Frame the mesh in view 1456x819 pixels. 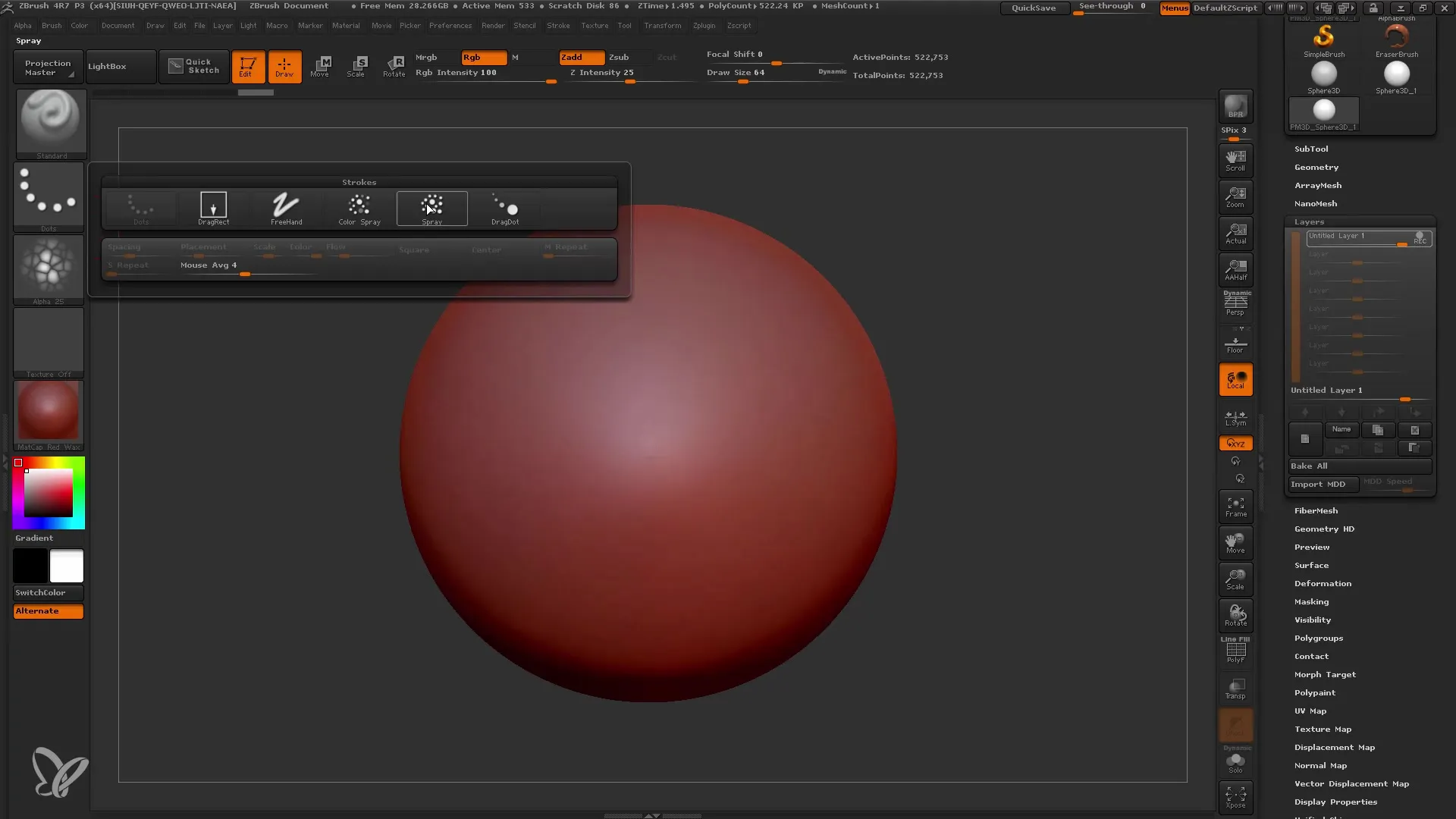tap(1235, 507)
